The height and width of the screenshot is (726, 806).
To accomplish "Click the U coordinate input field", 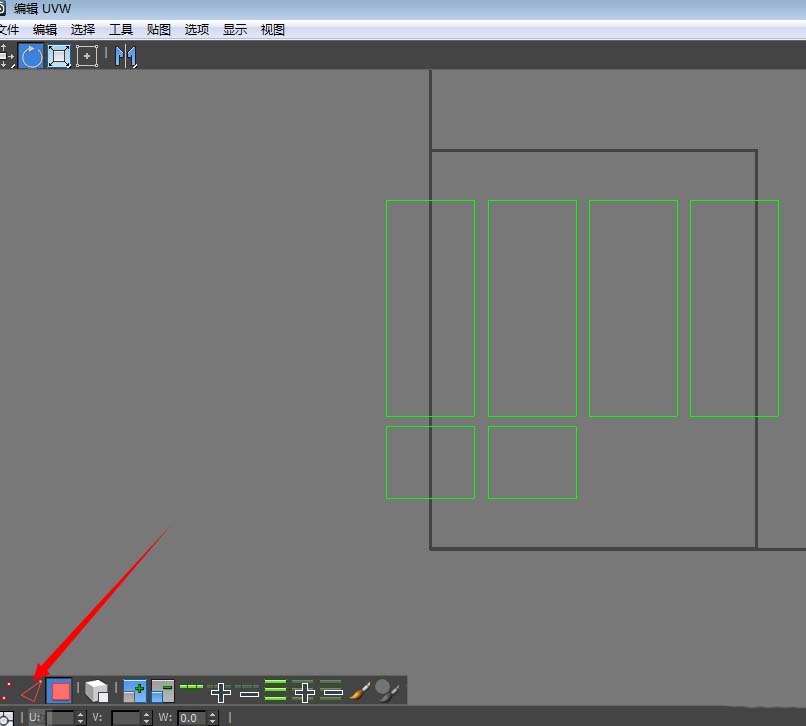I will [x=61, y=718].
